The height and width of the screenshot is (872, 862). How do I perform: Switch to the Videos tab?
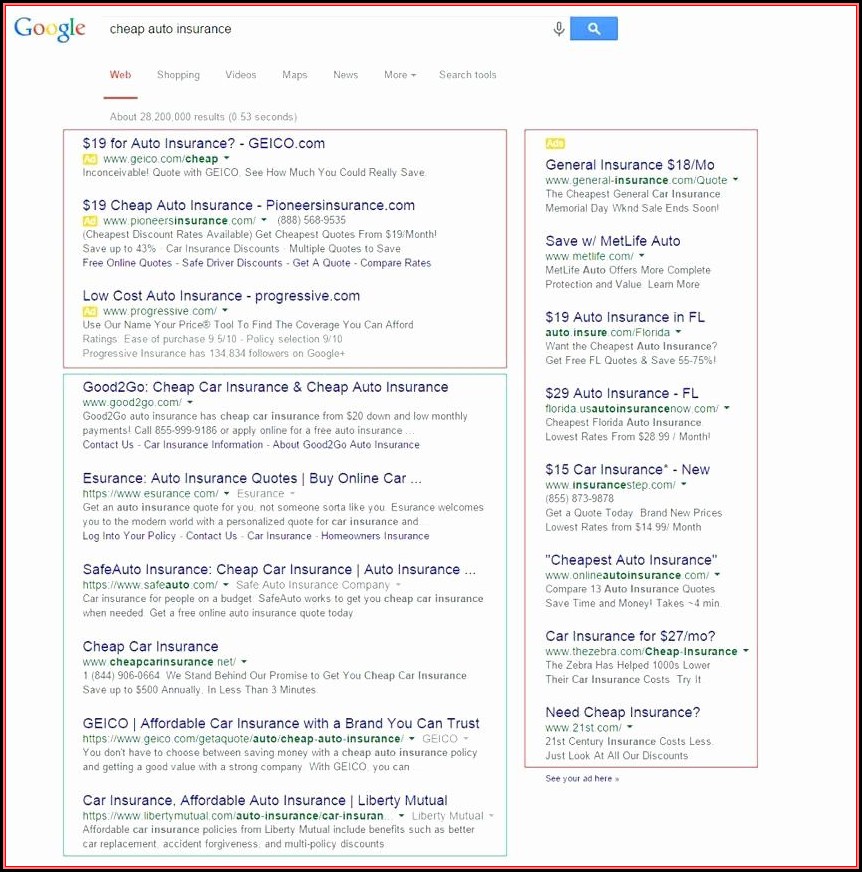click(240, 75)
